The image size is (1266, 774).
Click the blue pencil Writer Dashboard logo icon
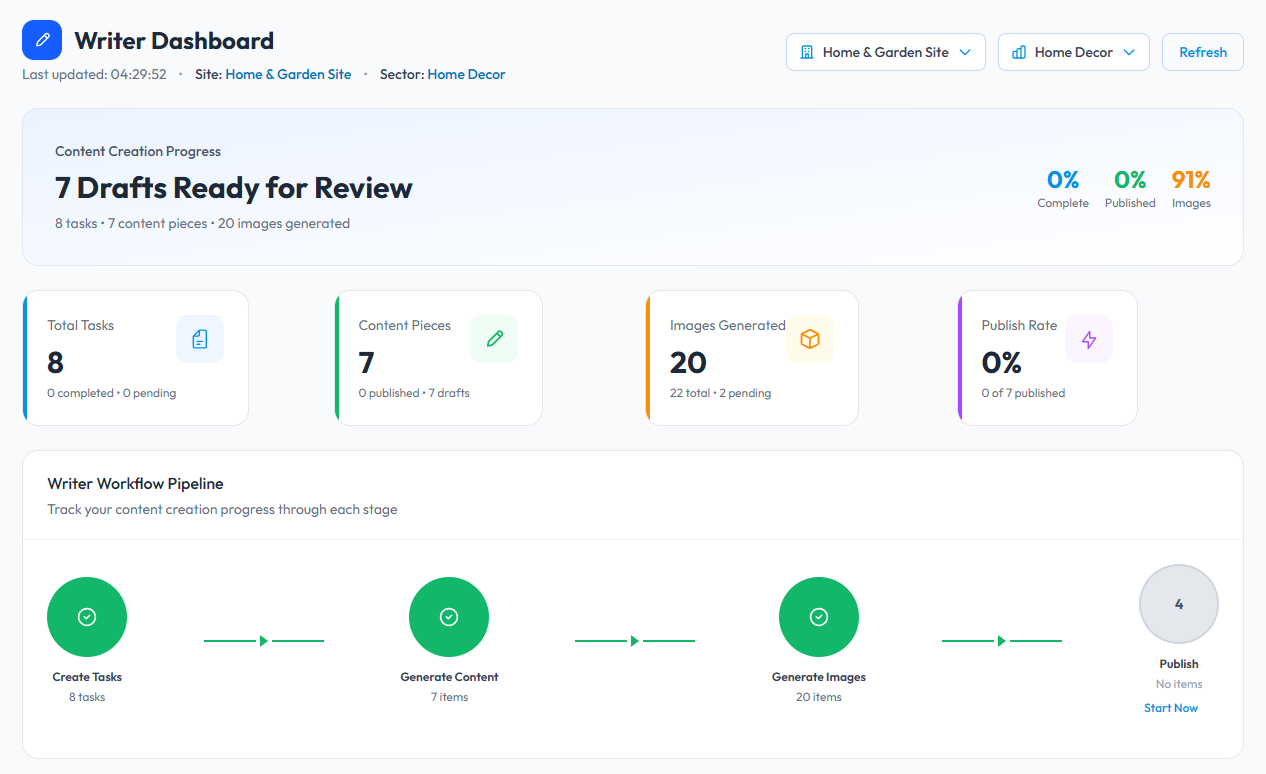42,41
